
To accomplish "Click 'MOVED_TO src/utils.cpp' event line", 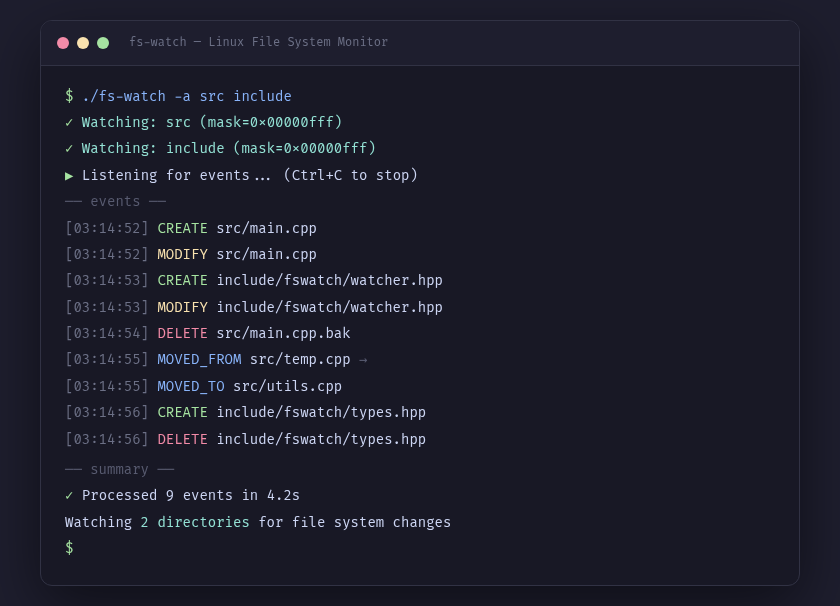I will [204, 386].
